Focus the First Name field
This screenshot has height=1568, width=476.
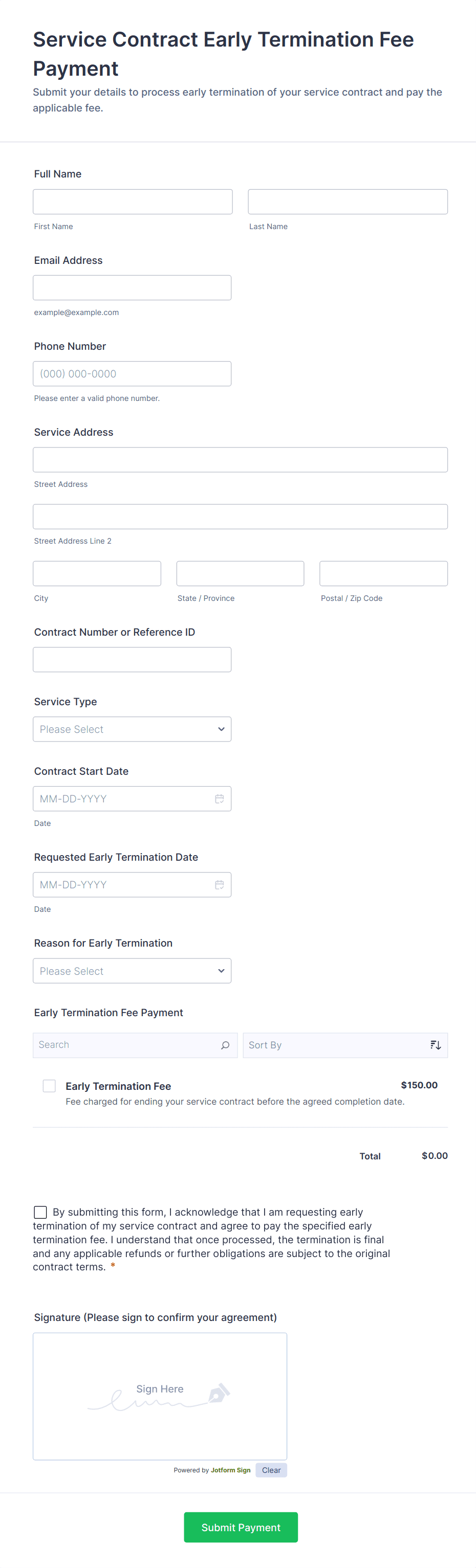[133, 201]
